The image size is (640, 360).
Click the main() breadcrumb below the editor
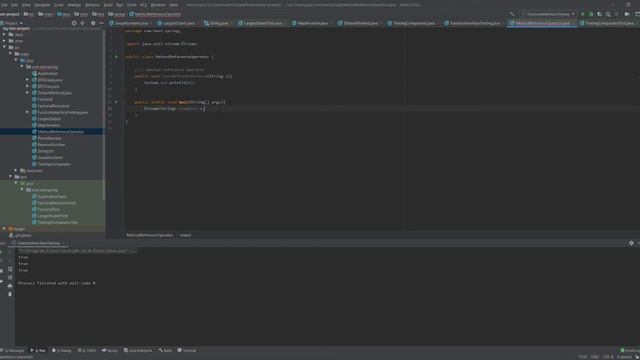click(x=185, y=235)
